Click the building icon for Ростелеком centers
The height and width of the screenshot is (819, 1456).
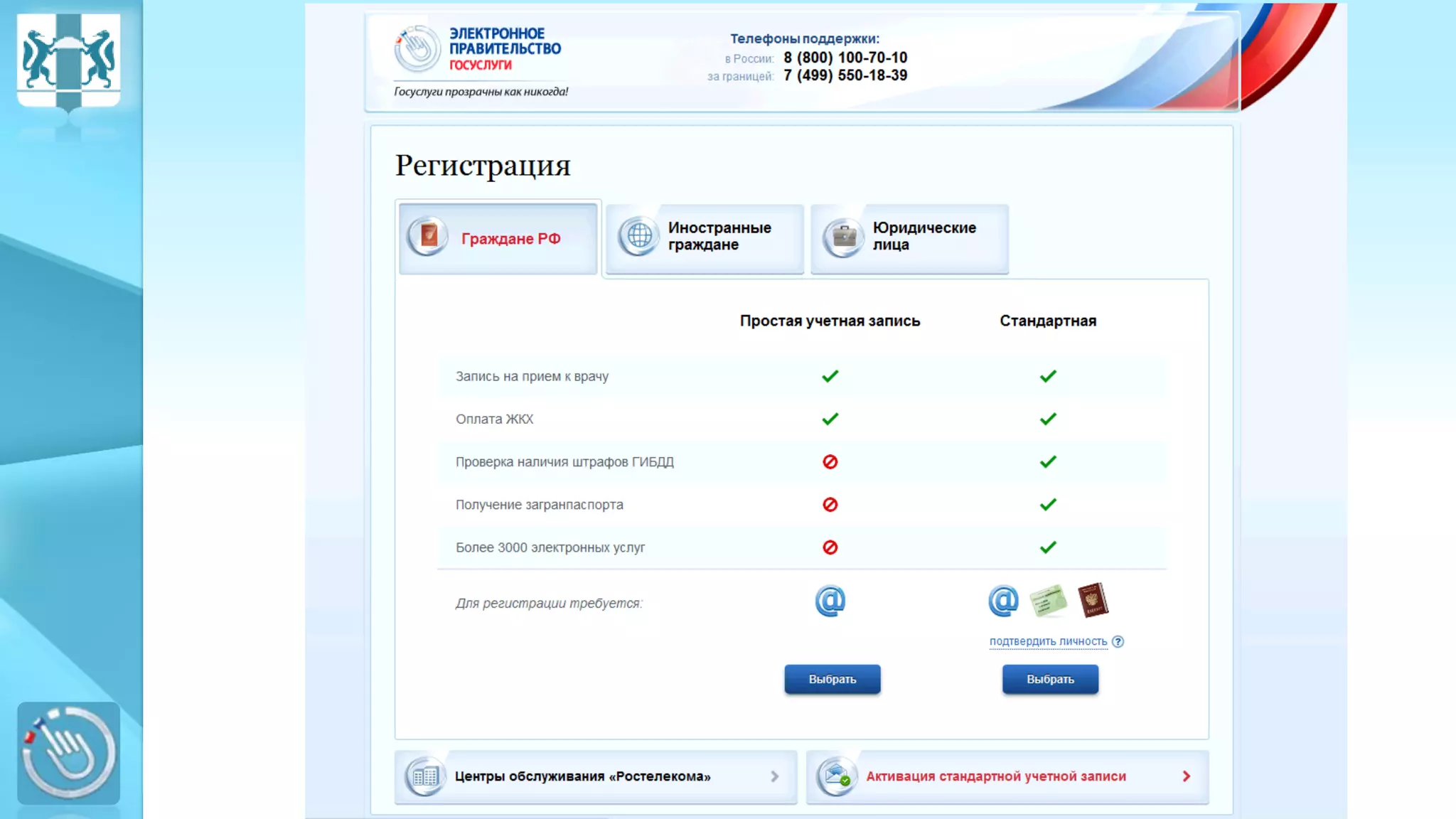click(x=425, y=776)
